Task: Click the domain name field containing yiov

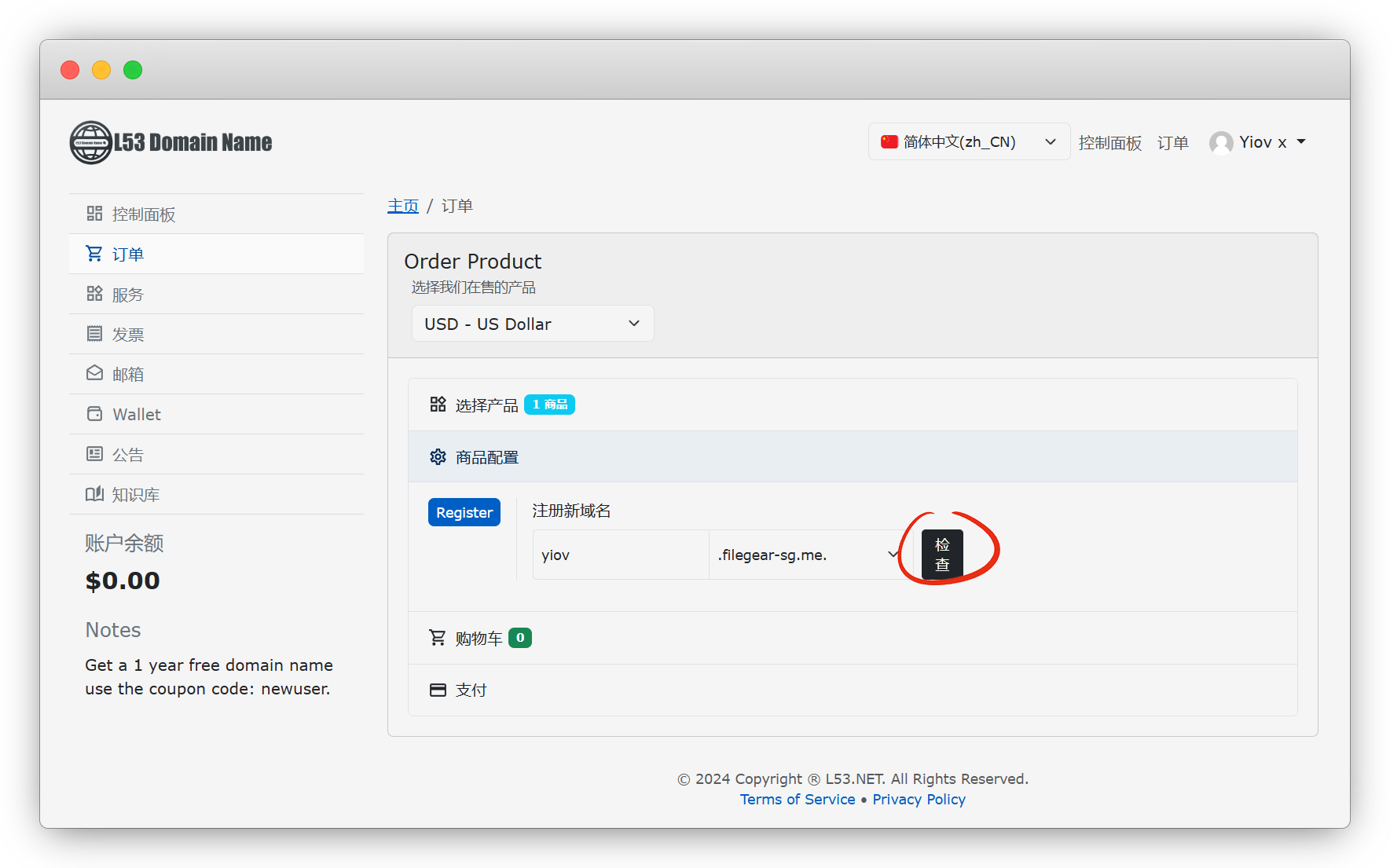Action: coord(620,555)
